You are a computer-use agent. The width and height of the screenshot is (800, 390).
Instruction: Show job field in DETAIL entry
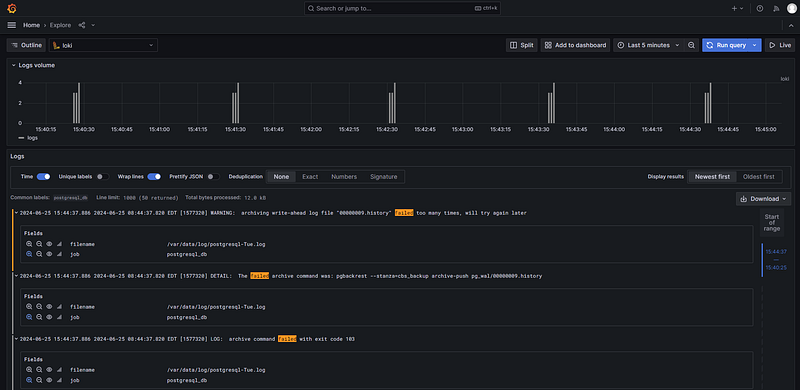click(x=49, y=317)
